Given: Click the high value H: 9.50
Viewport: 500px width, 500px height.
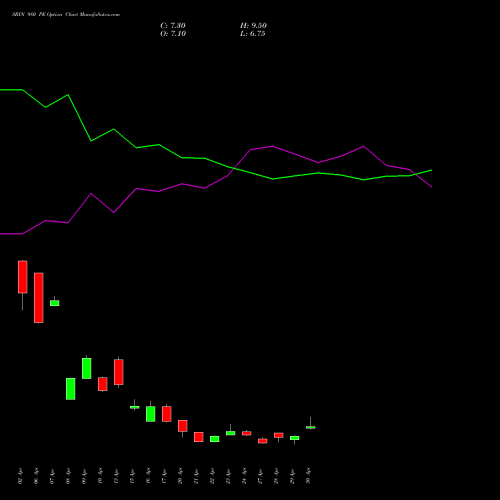Looking at the screenshot, I should tap(253, 26).
